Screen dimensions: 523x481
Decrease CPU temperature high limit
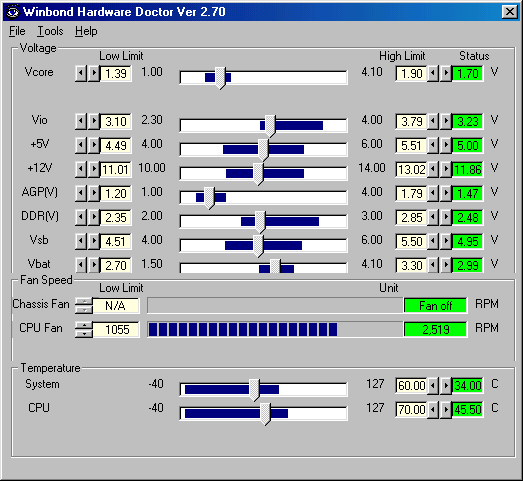point(433,410)
